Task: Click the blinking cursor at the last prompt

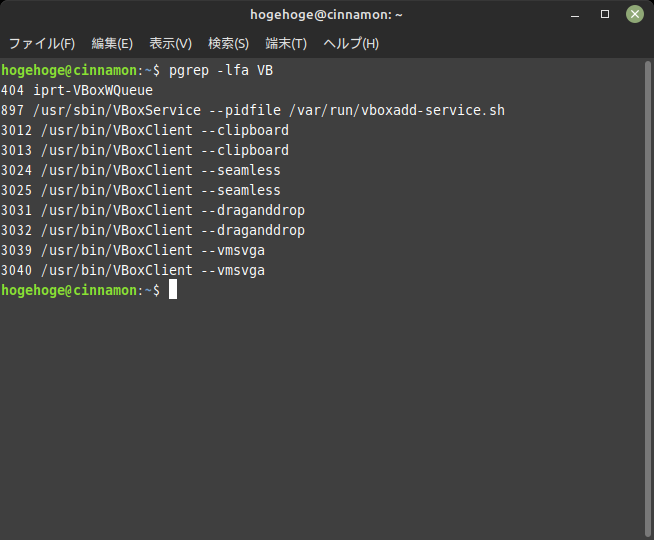Action: (173, 289)
